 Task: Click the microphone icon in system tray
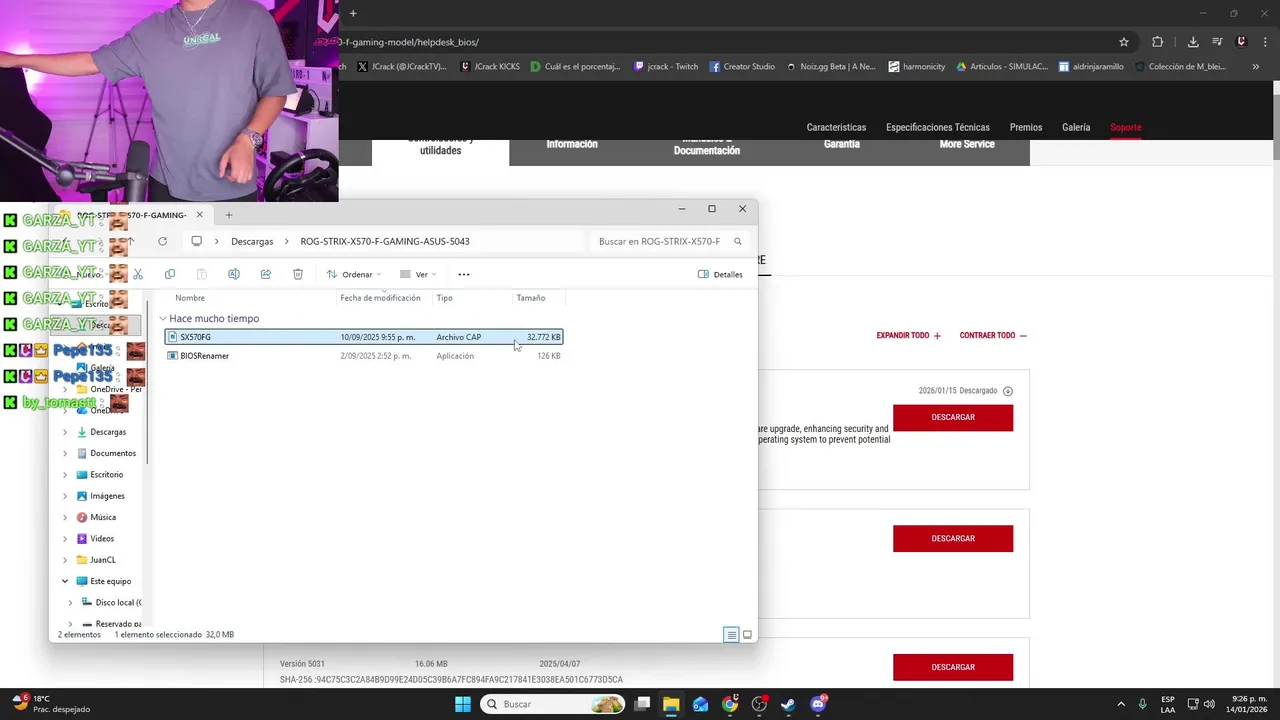(x=1142, y=704)
